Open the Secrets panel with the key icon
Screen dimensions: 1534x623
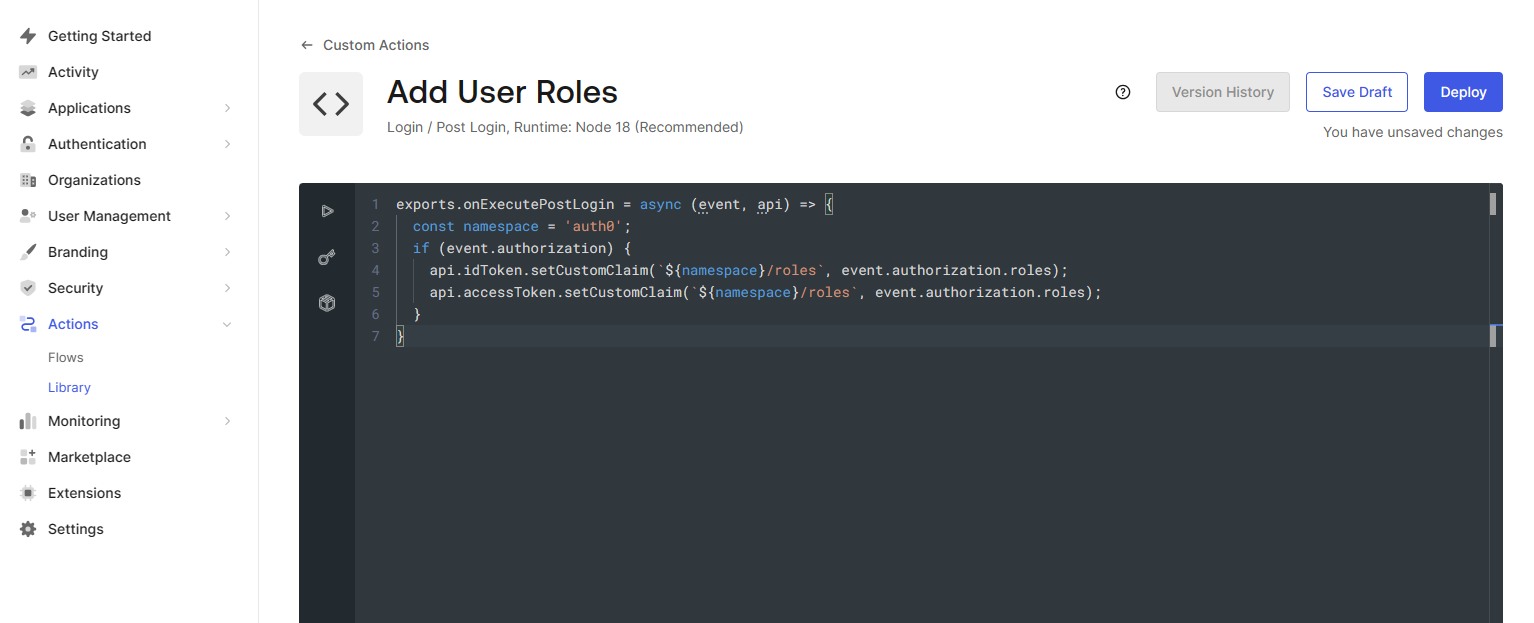(x=327, y=257)
